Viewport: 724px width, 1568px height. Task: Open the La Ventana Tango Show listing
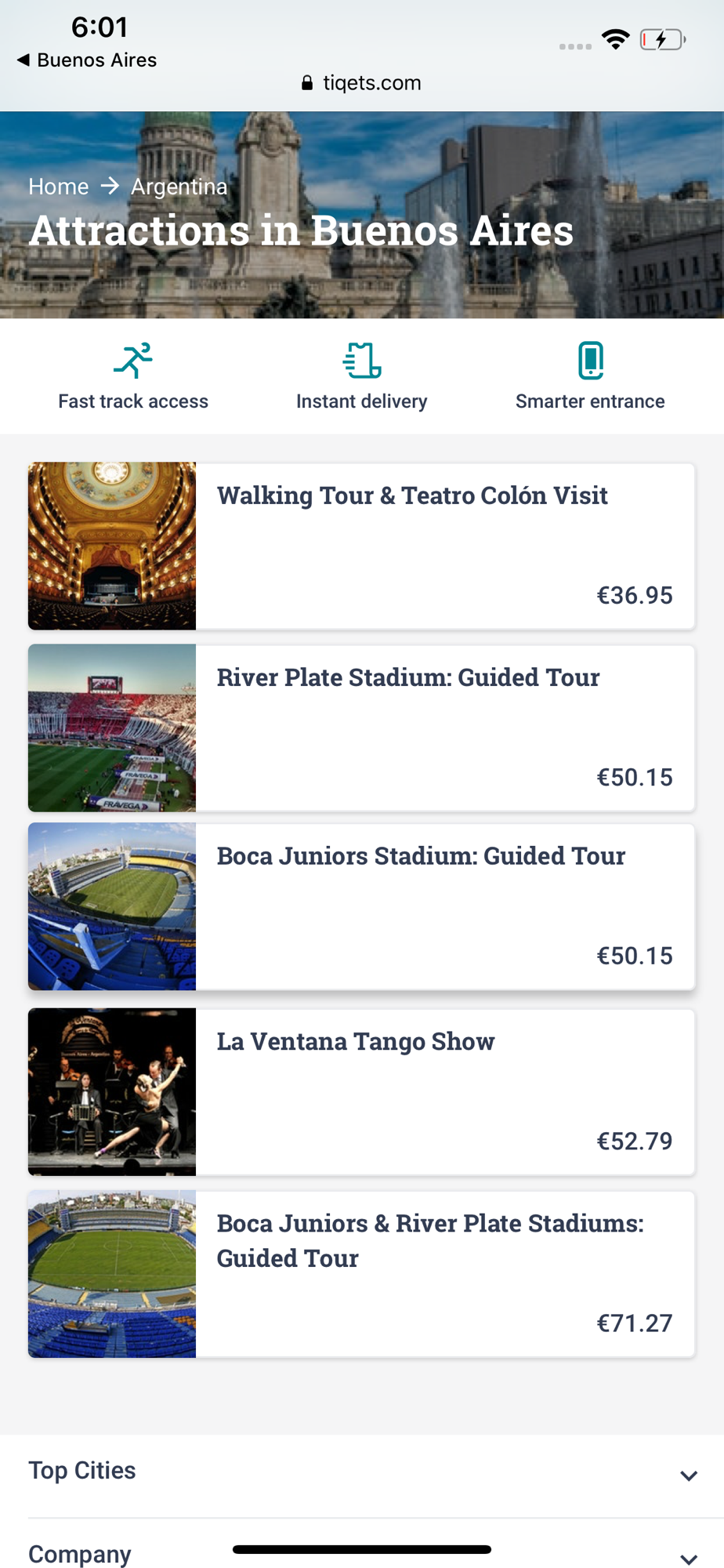coord(356,1041)
